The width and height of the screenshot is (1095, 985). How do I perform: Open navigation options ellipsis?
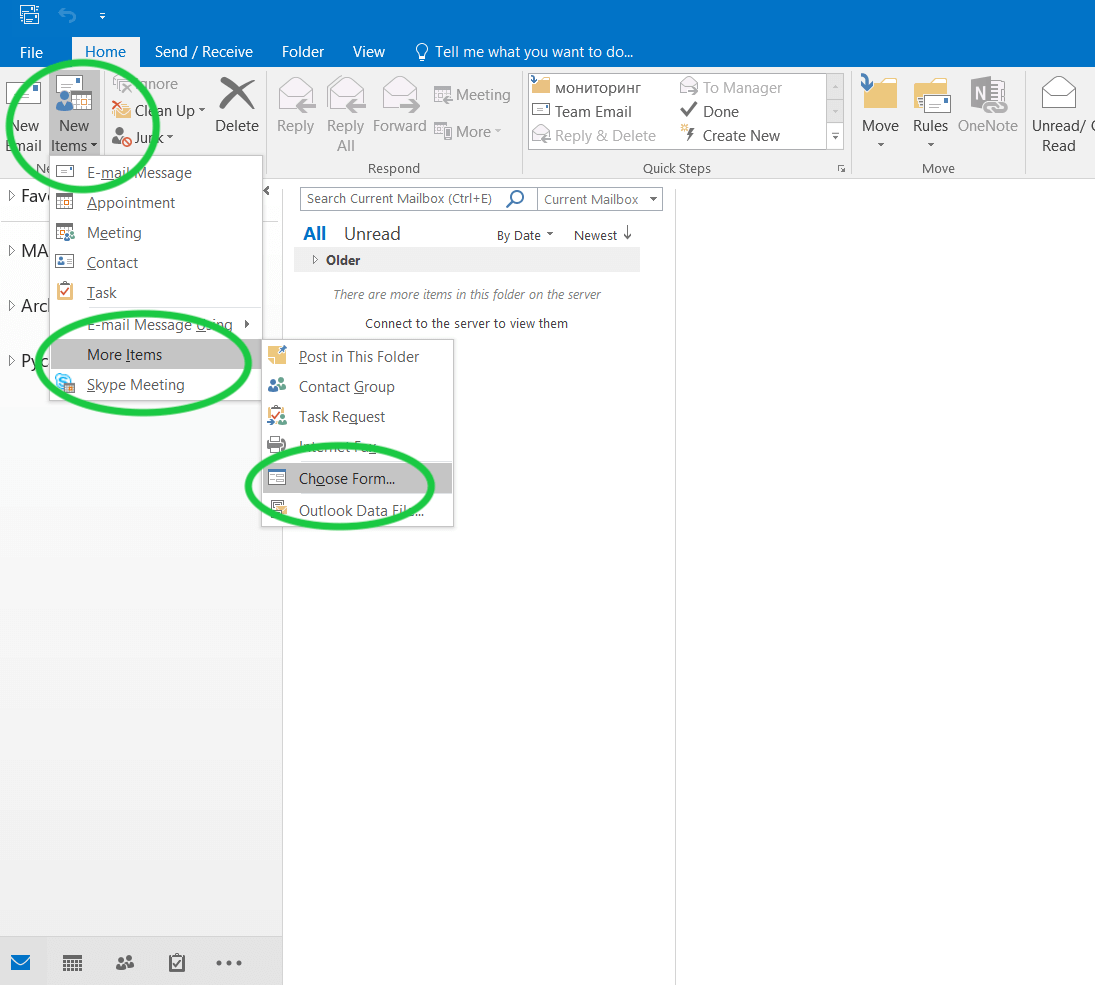coord(229,963)
